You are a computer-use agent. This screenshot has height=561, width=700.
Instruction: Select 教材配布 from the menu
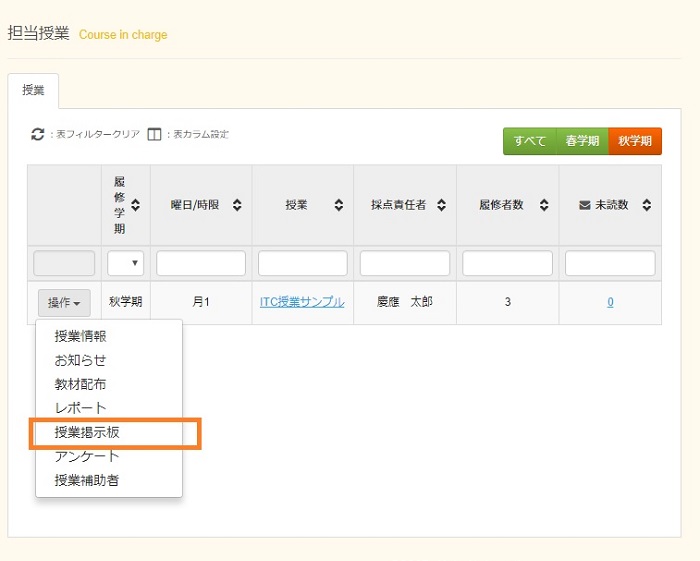tap(80, 384)
